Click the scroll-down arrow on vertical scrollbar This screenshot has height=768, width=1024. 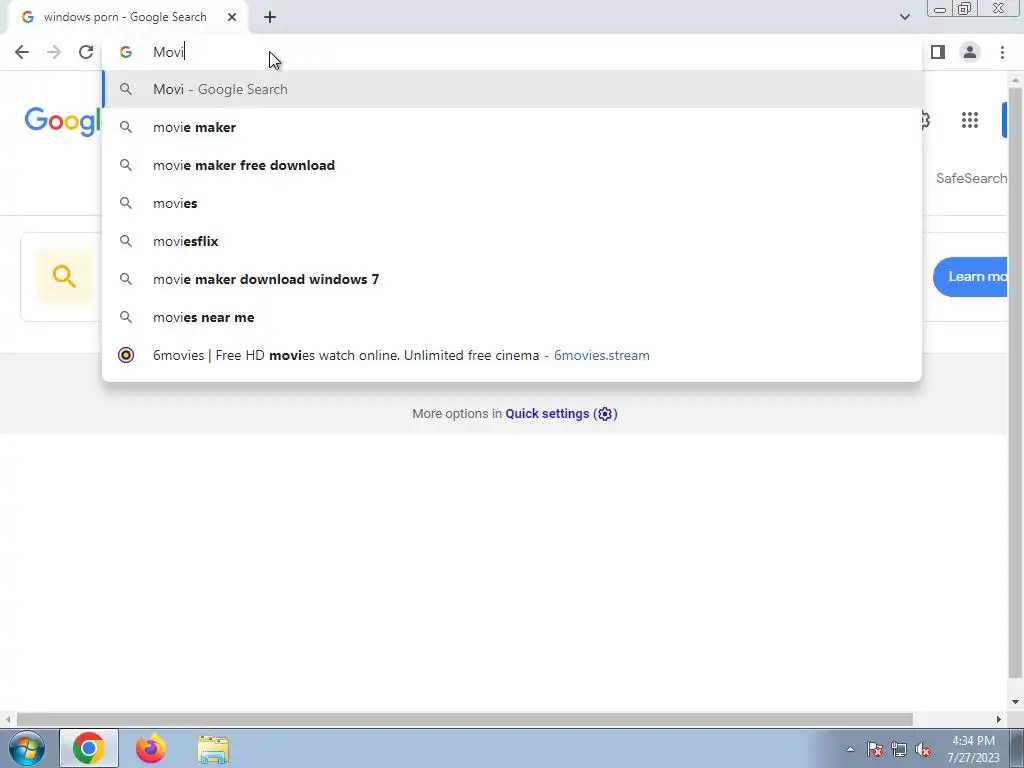[1015, 703]
